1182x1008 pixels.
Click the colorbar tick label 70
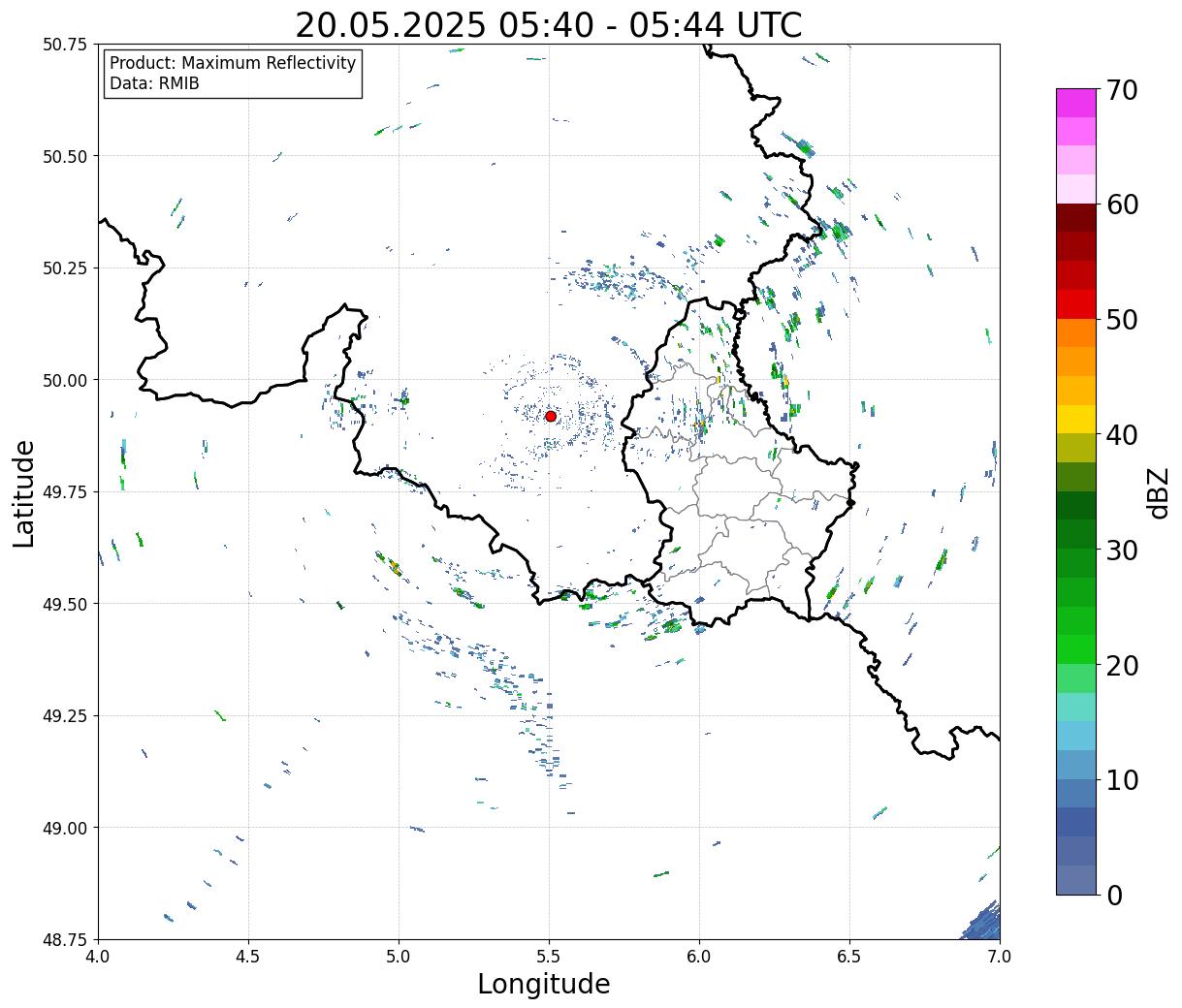tap(1122, 90)
